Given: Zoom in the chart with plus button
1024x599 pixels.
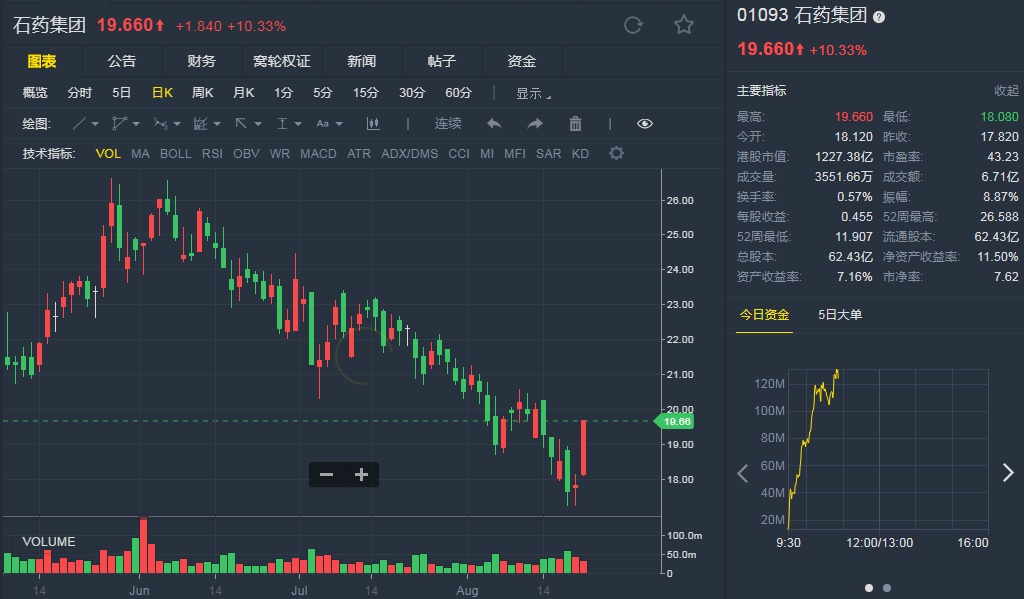Looking at the screenshot, I should click(361, 475).
